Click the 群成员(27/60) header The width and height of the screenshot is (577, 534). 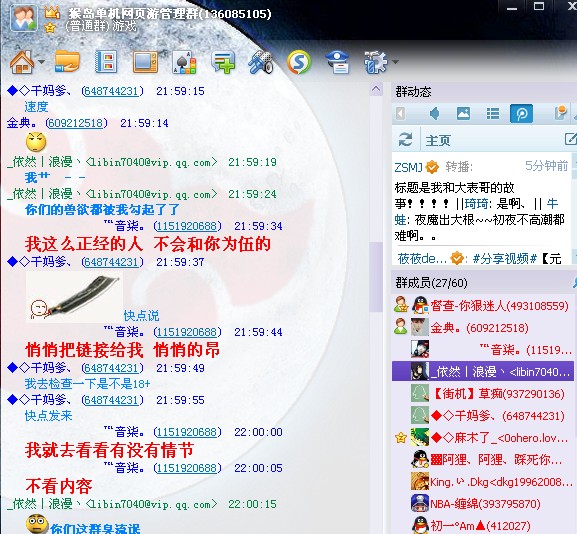431,283
